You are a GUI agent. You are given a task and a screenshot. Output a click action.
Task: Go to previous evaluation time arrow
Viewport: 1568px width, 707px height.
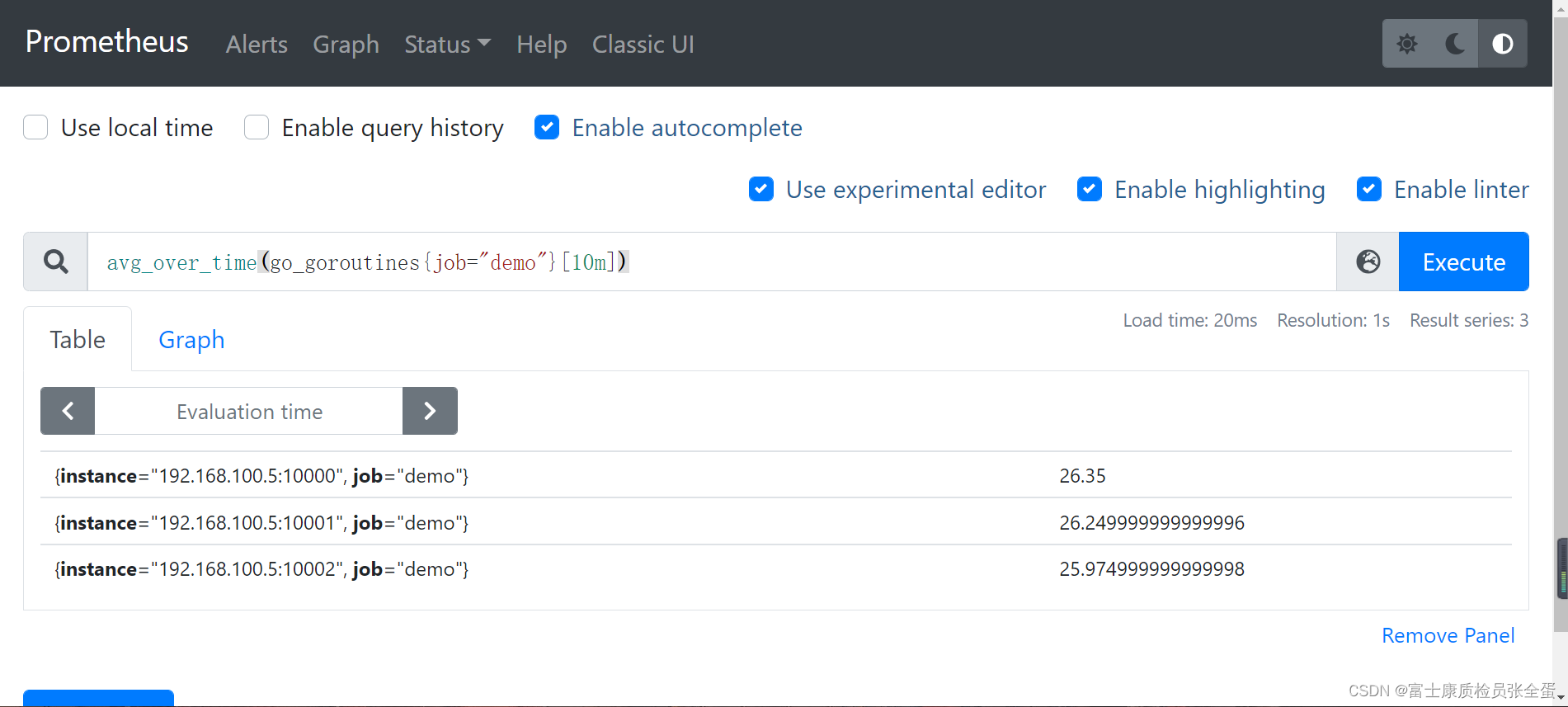click(68, 411)
